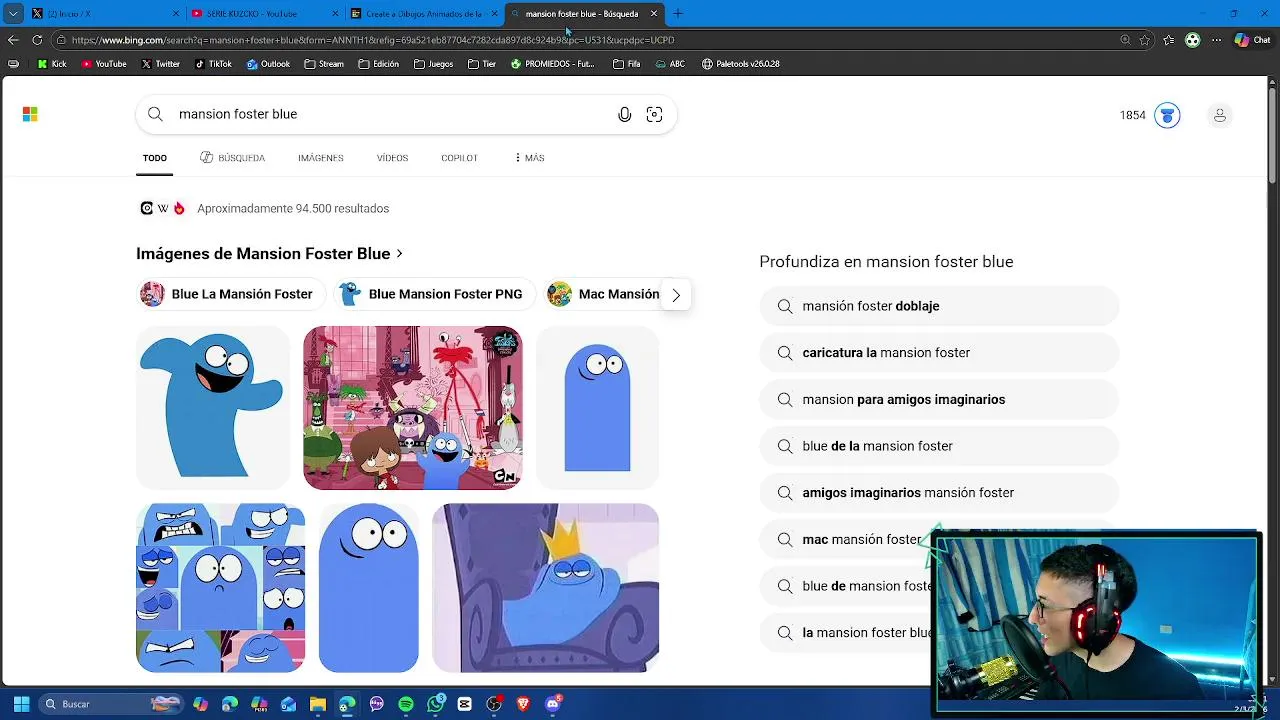1280x720 pixels.
Task: Open Imágenes de Mansion Foster Blue heading link
Action: pos(270,254)
